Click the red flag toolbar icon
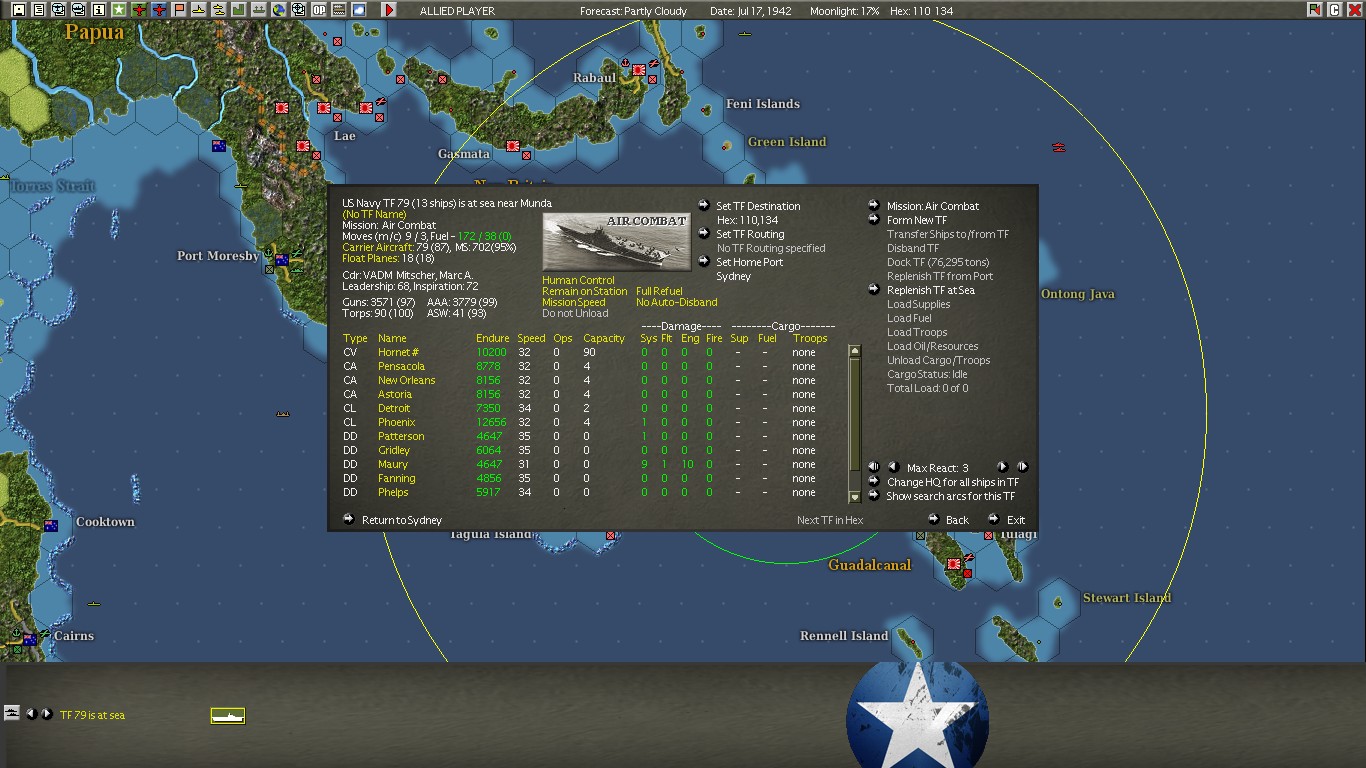The image size is (1366, 768). [x=179, y=10]
